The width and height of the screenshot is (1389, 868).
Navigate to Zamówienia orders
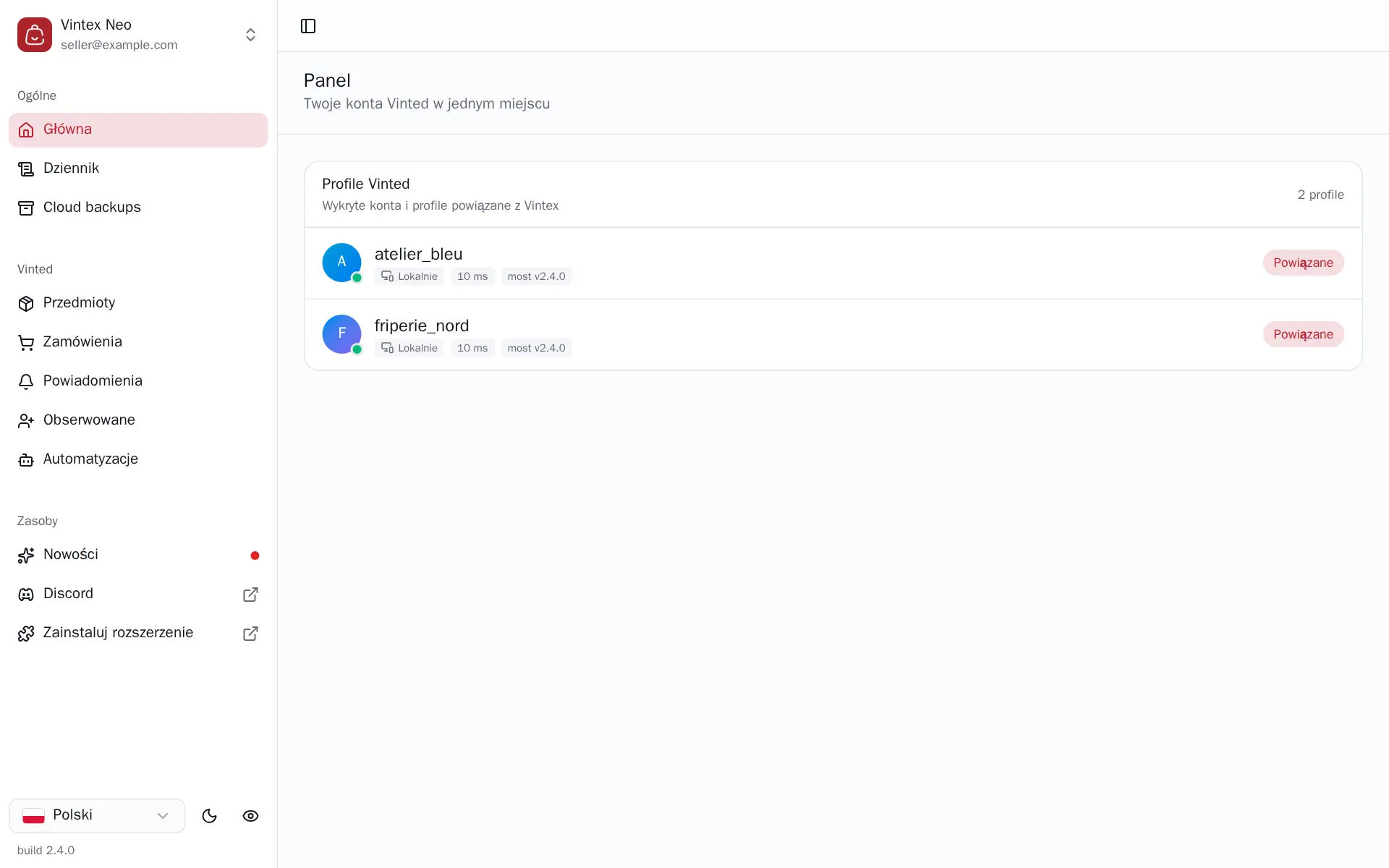[x=138, y=342]
